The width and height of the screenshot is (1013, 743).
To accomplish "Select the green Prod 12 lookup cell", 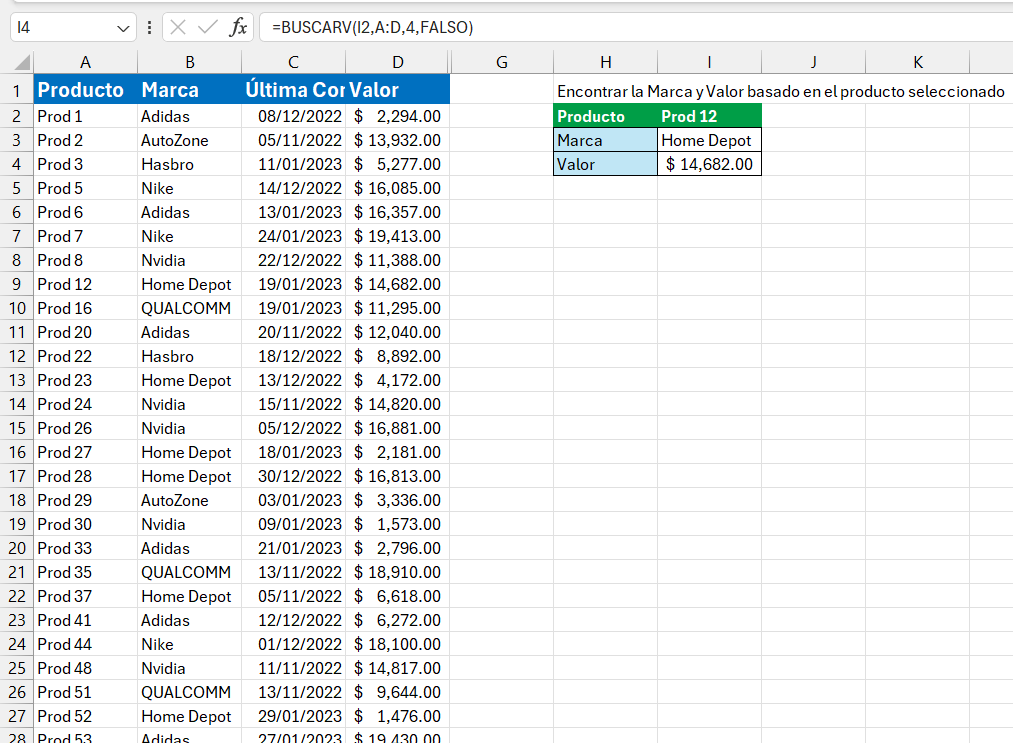I will click(709, 116).
